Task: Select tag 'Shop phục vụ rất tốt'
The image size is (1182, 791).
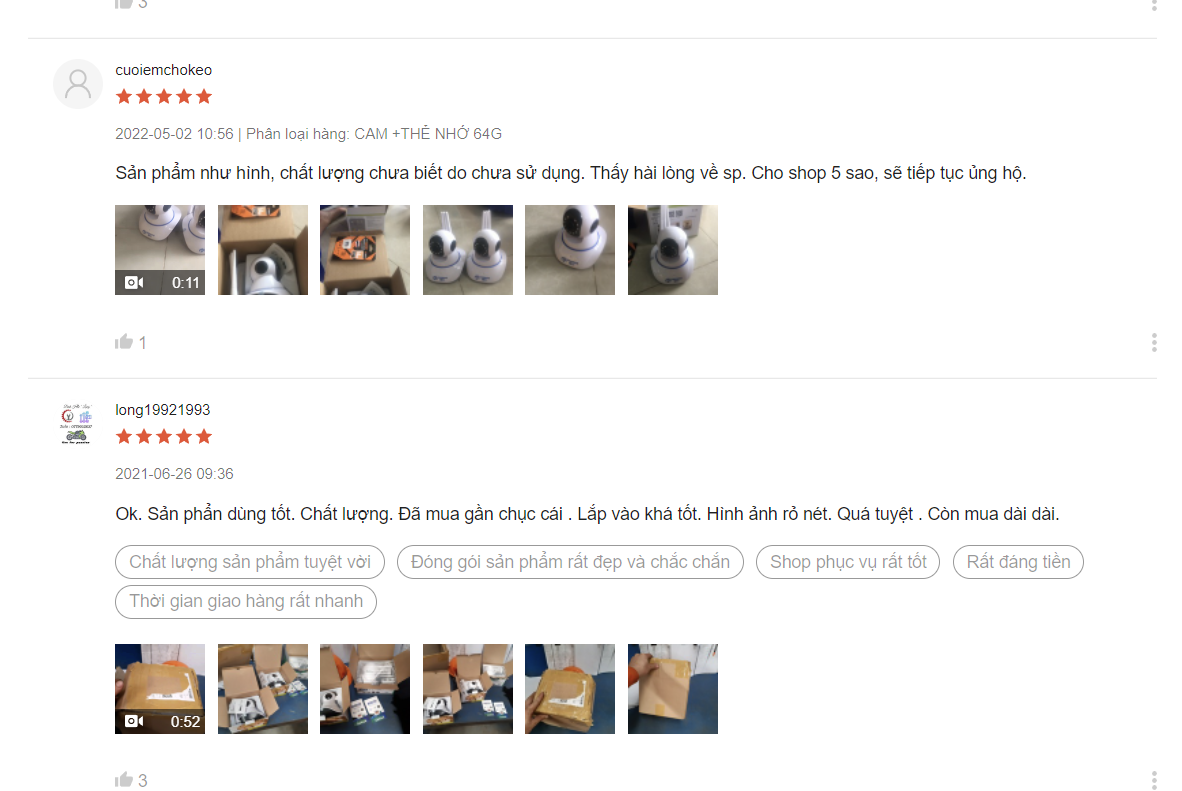Action: [848, 562]
